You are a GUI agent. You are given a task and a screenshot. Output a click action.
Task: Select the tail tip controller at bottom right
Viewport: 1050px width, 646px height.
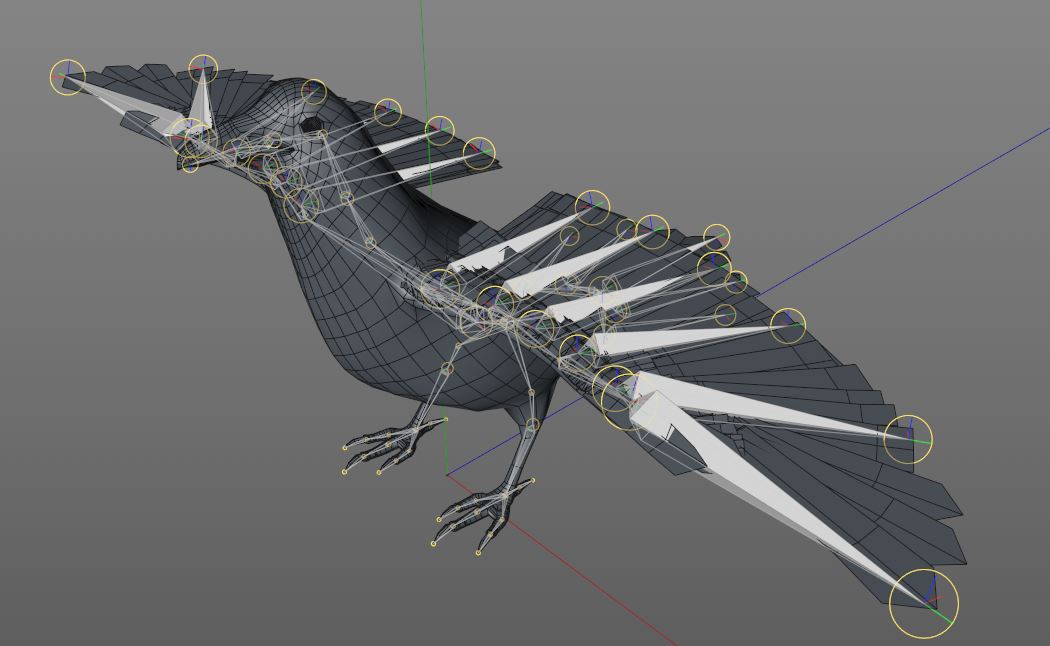(925, 600)
